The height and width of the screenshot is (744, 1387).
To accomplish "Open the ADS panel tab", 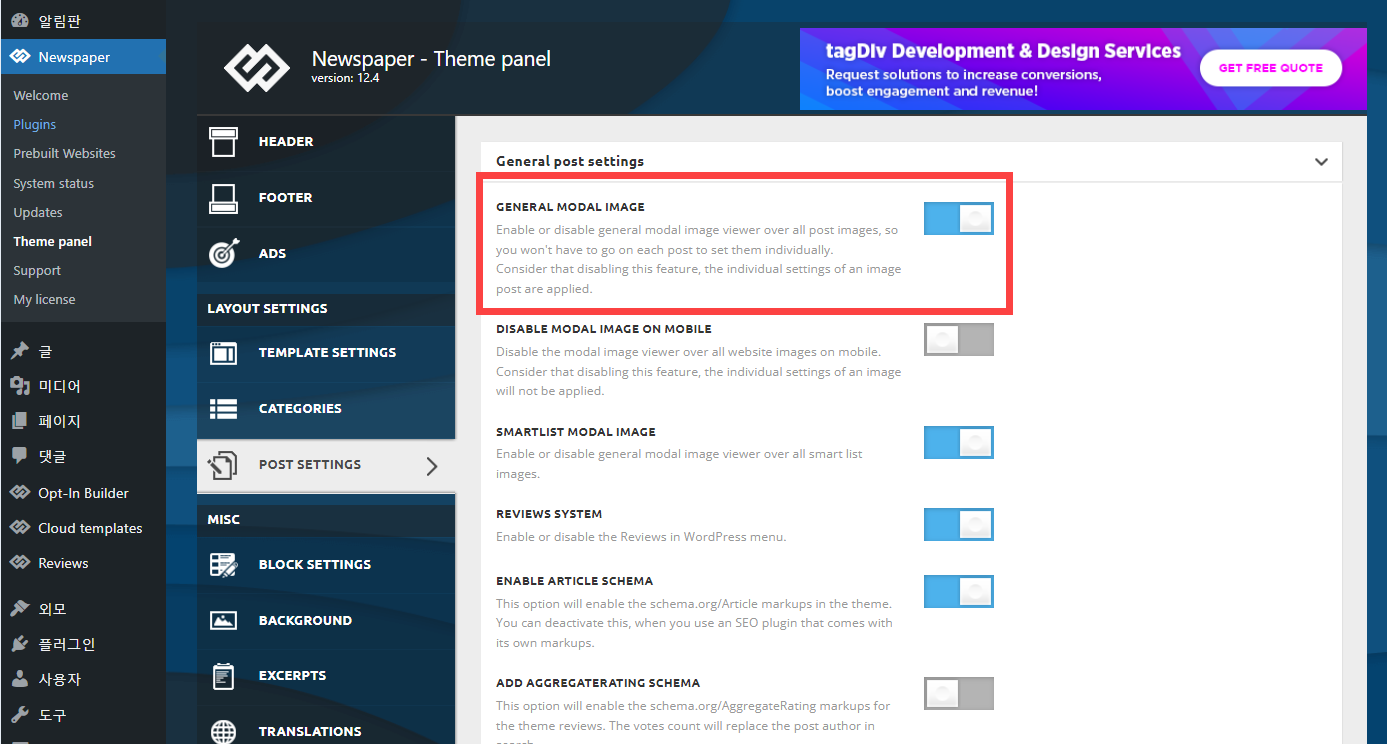I will tap(326, 254).
